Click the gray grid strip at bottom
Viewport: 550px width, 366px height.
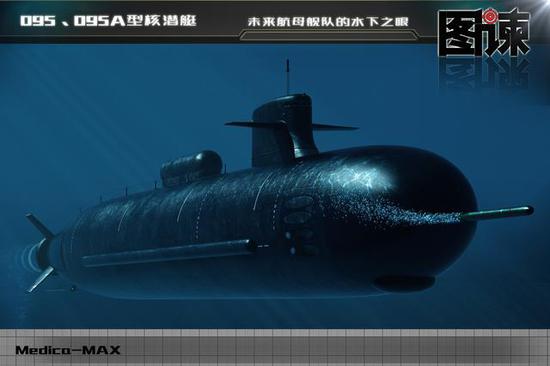(275, 347)
